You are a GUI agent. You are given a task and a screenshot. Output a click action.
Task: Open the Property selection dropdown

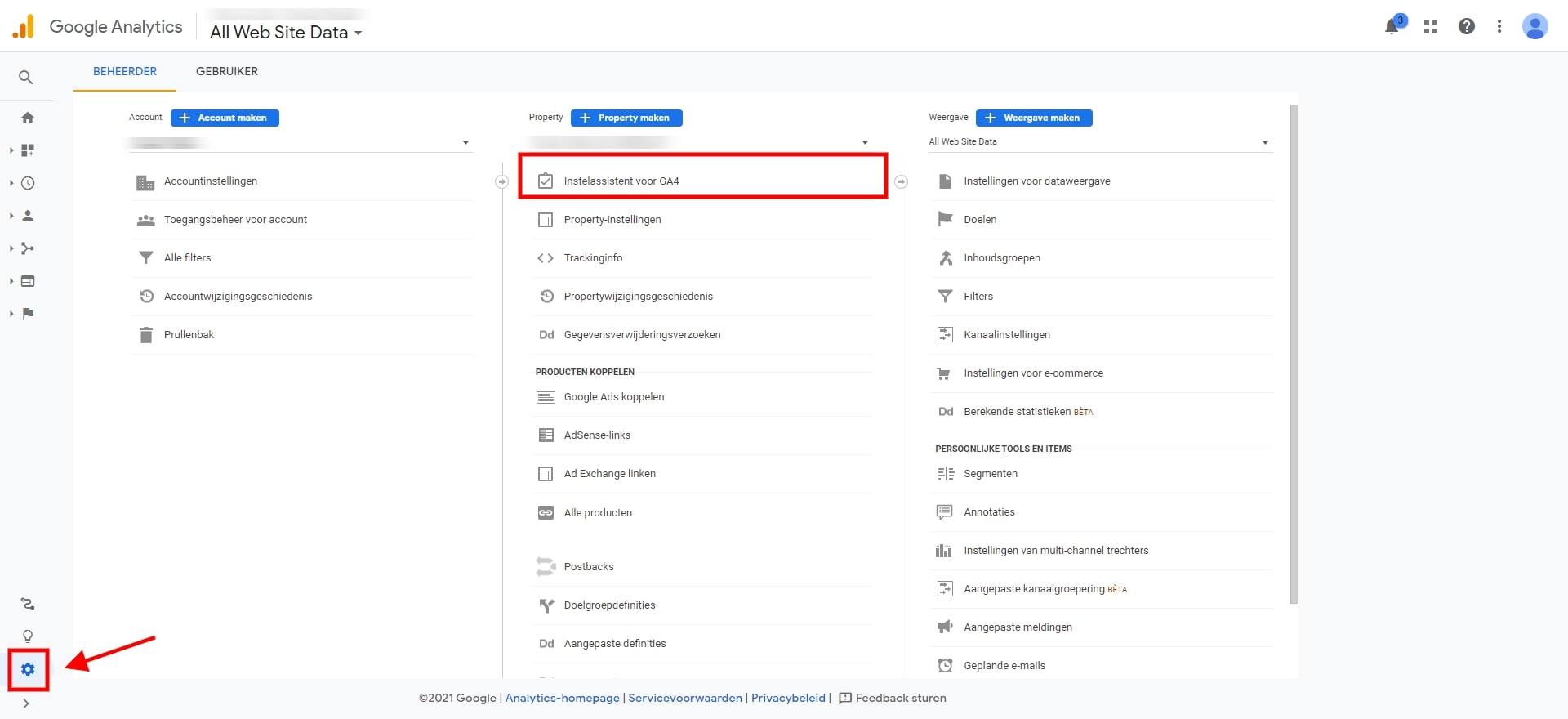tap(701, 143)
